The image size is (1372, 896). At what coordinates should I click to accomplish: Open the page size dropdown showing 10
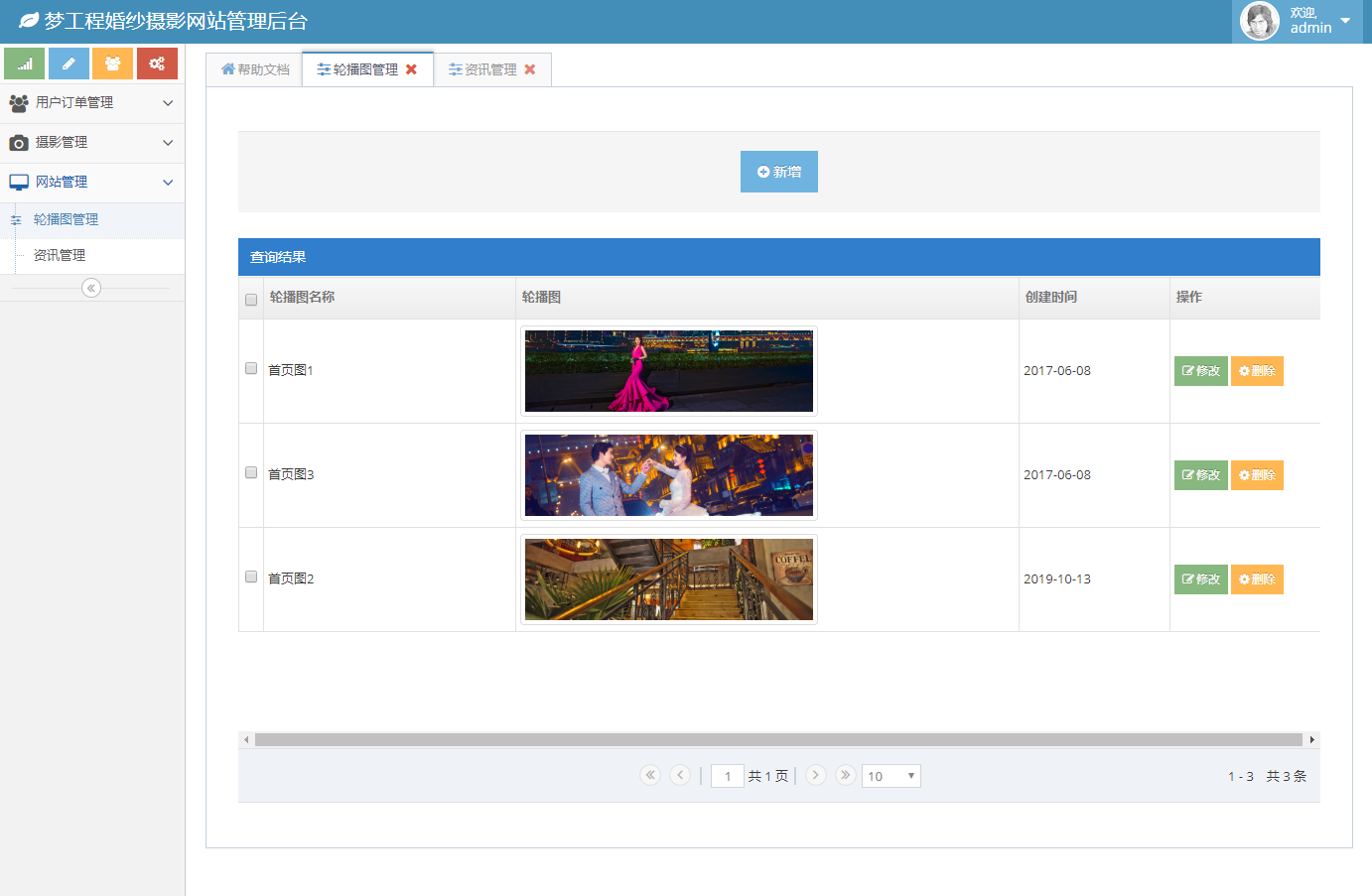(891, 775)
